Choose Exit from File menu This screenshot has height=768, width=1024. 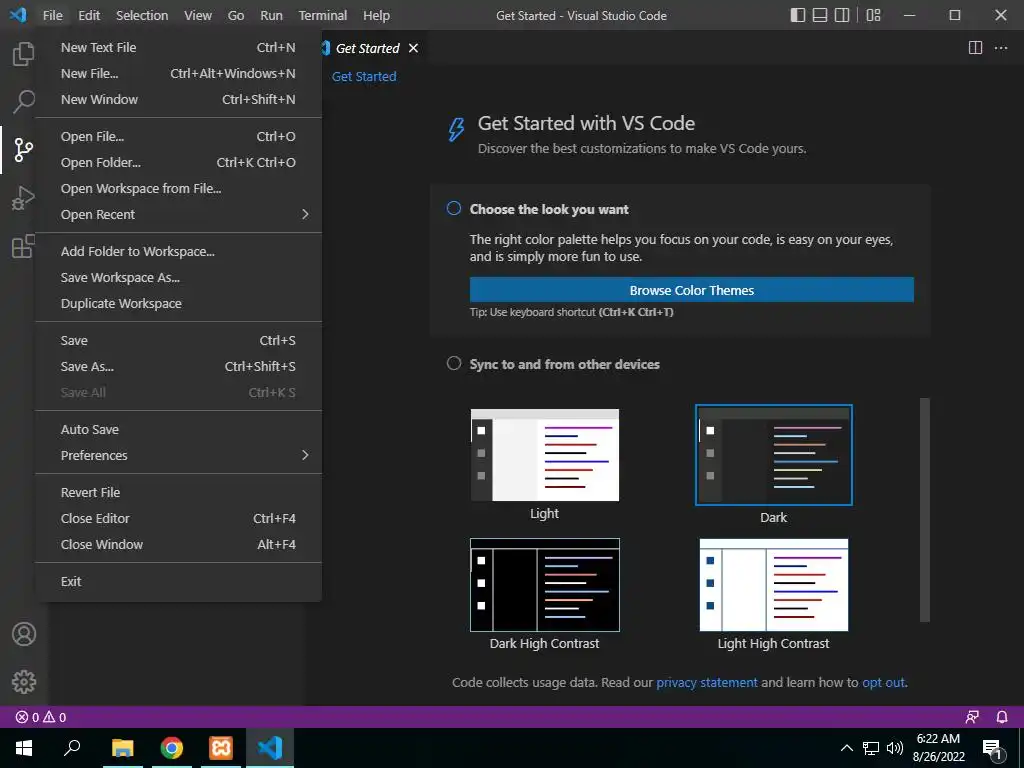tap(178, 581)
